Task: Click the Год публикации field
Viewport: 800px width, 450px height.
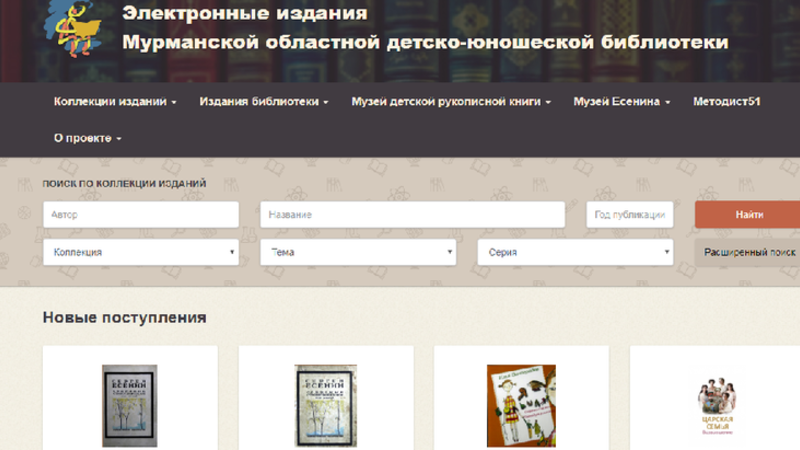Action: [x=630, y=215]
